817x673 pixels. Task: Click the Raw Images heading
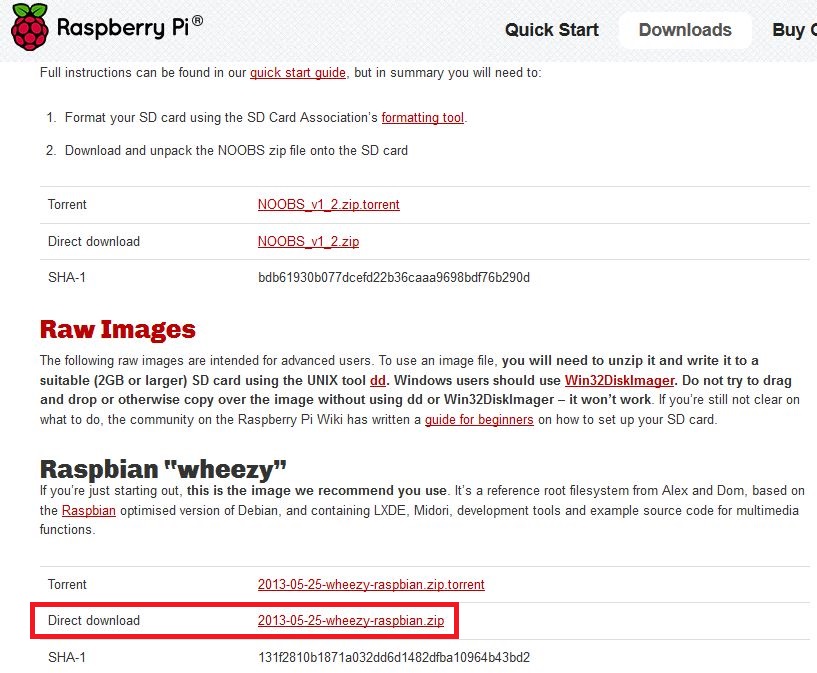118,330
